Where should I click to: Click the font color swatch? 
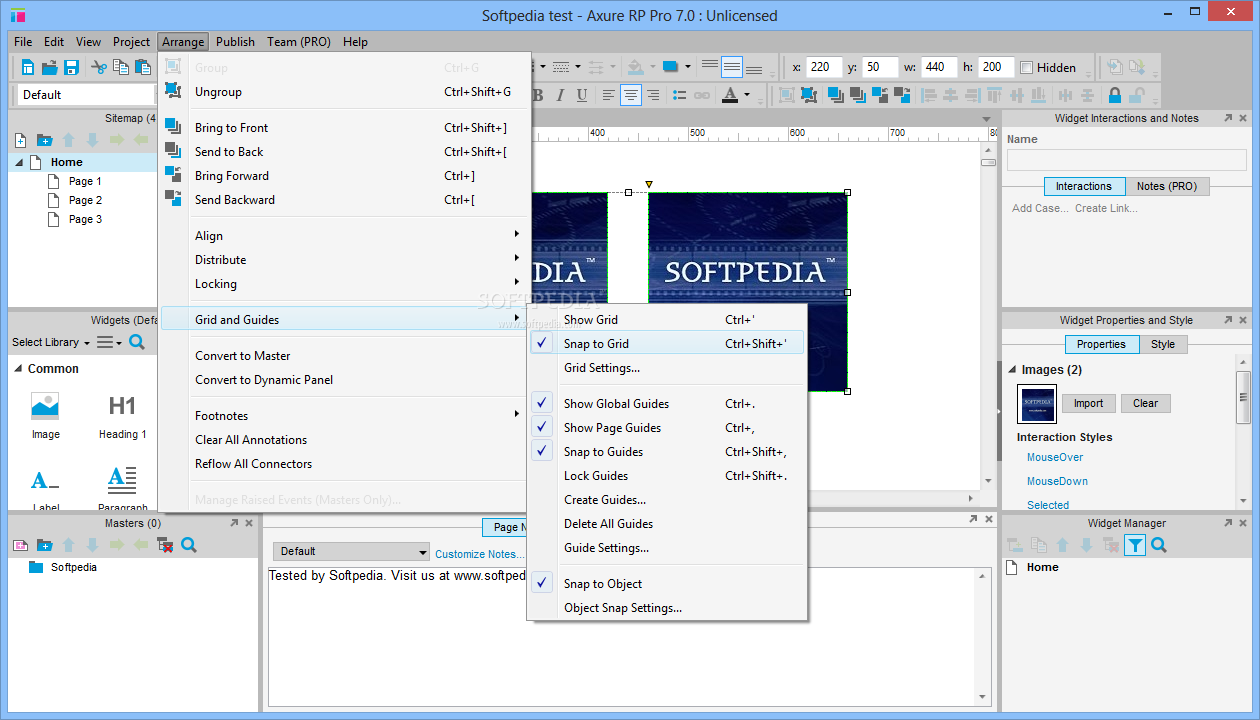[x=730, y=95]
